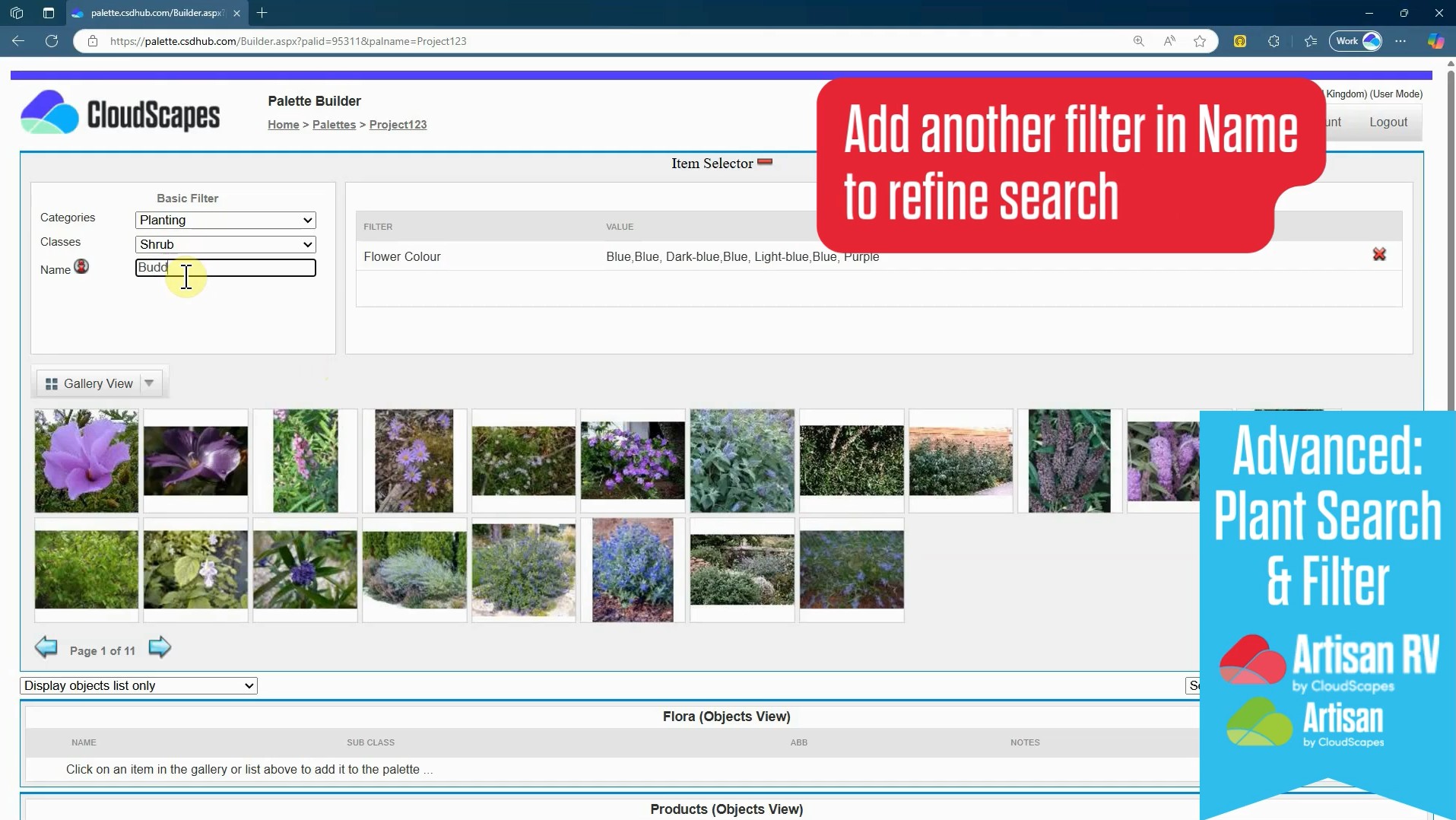The width and height of the screenshot is (1456, 820).
Task: Click the zoom magnifier in the address bar
Action: tap(1139, 41)
